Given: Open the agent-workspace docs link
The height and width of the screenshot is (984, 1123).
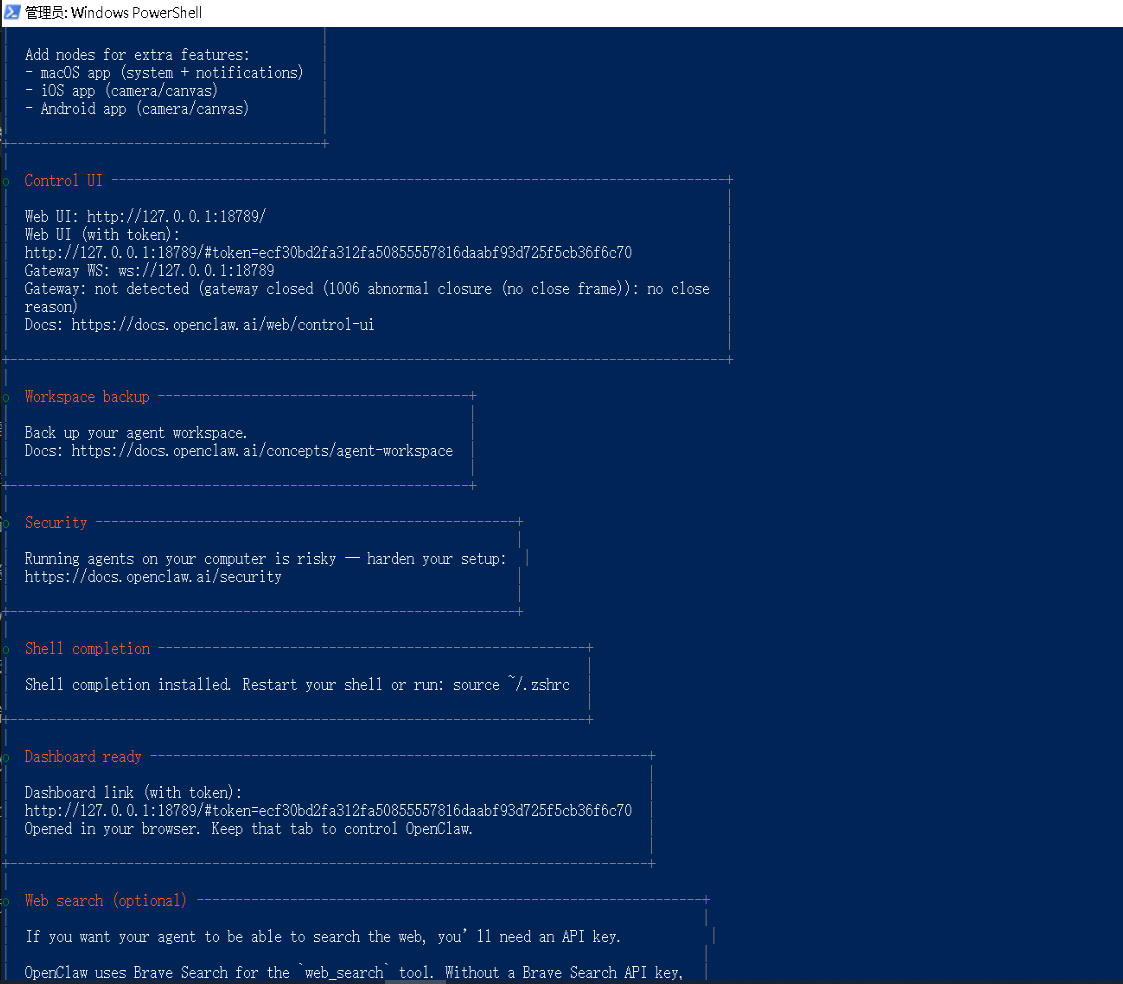Looking at the screenshot, I should (262, 451).
